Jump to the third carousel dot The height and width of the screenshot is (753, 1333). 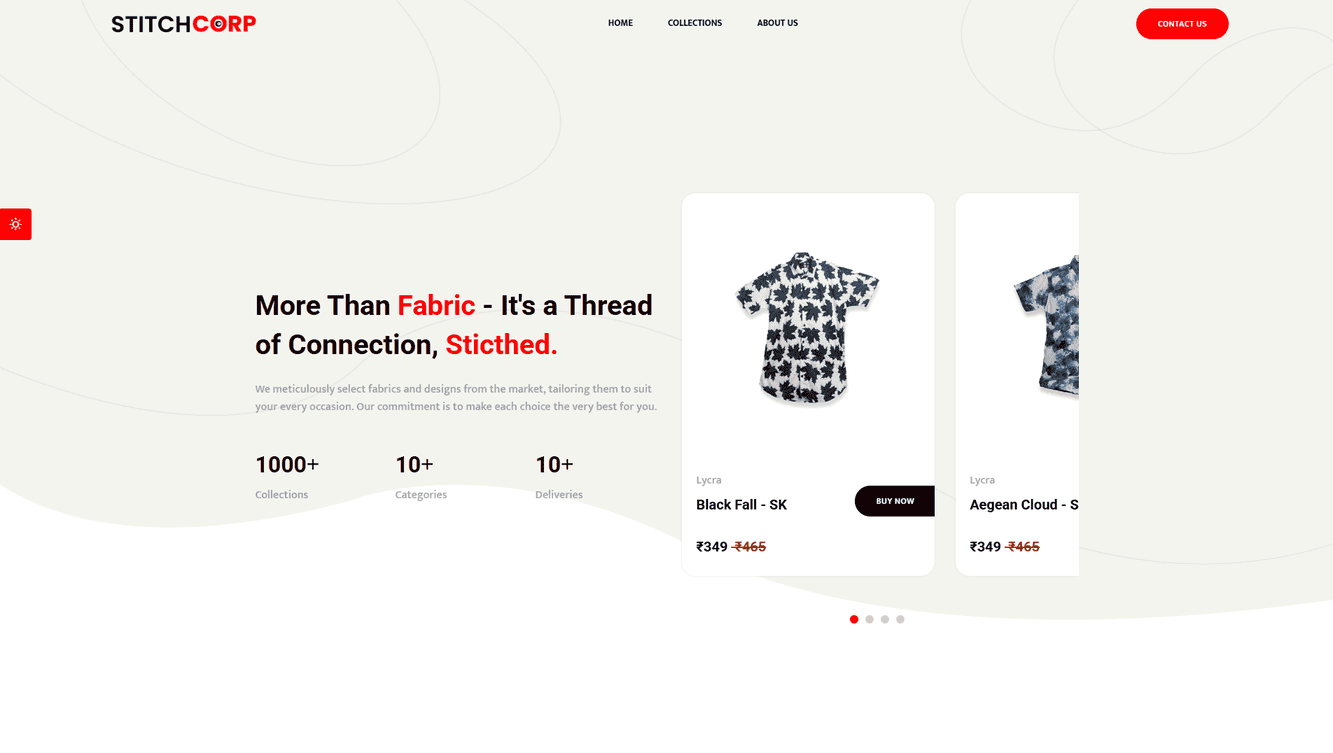coord(884,619)
